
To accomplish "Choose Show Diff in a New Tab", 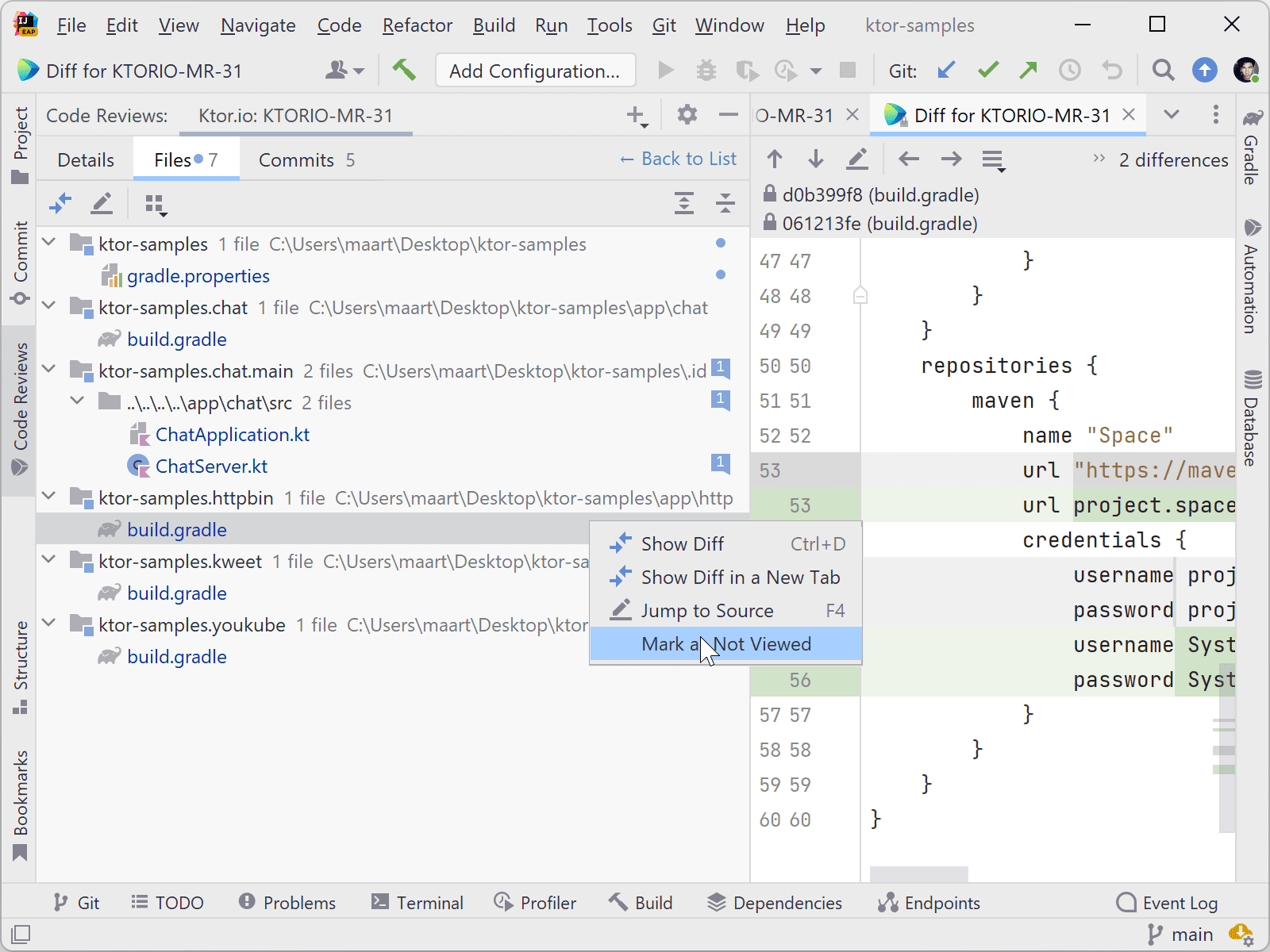I will pyautogui.click(x=725, y=578).
